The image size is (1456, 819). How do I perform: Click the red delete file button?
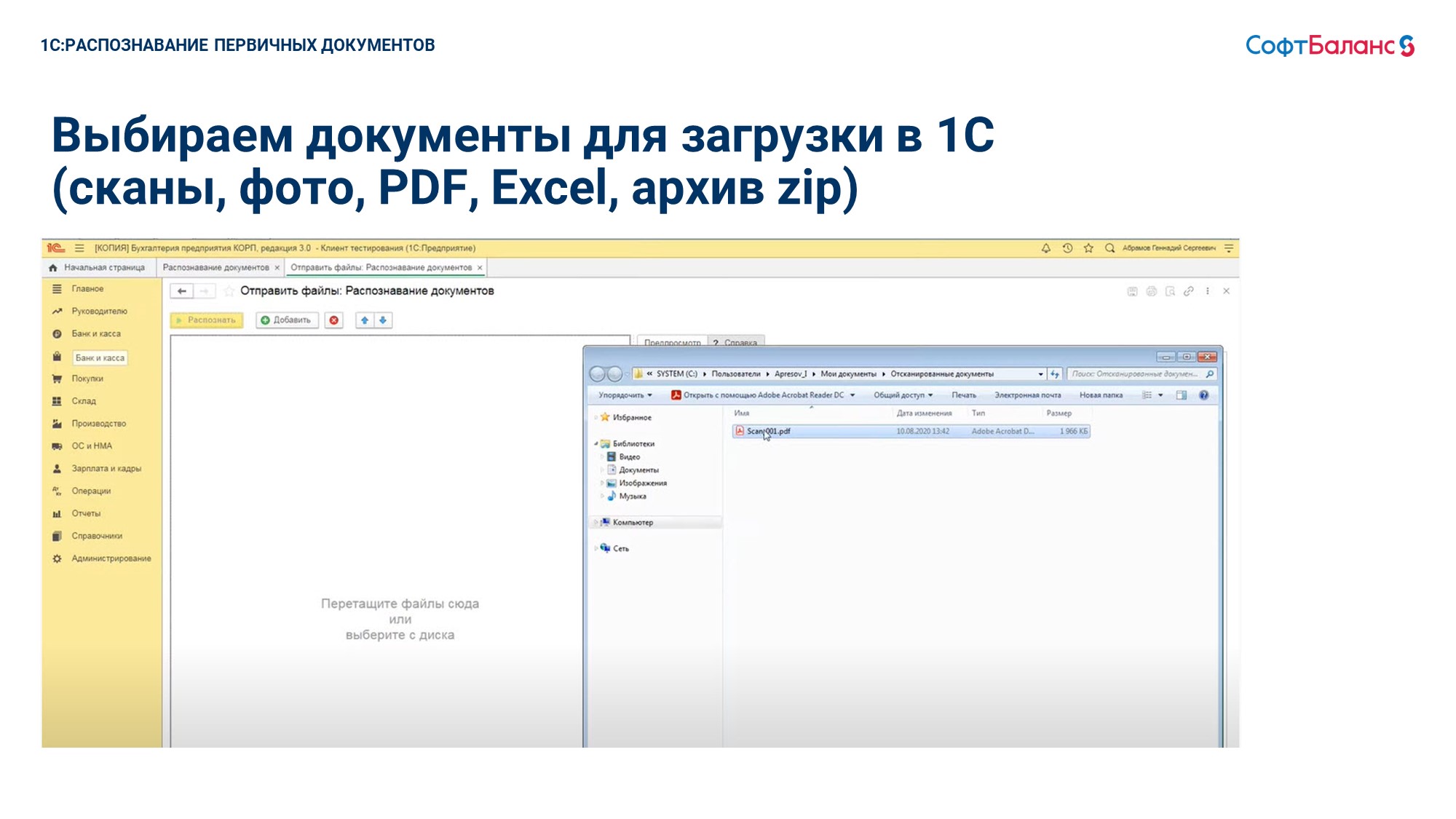pos(334,320)
